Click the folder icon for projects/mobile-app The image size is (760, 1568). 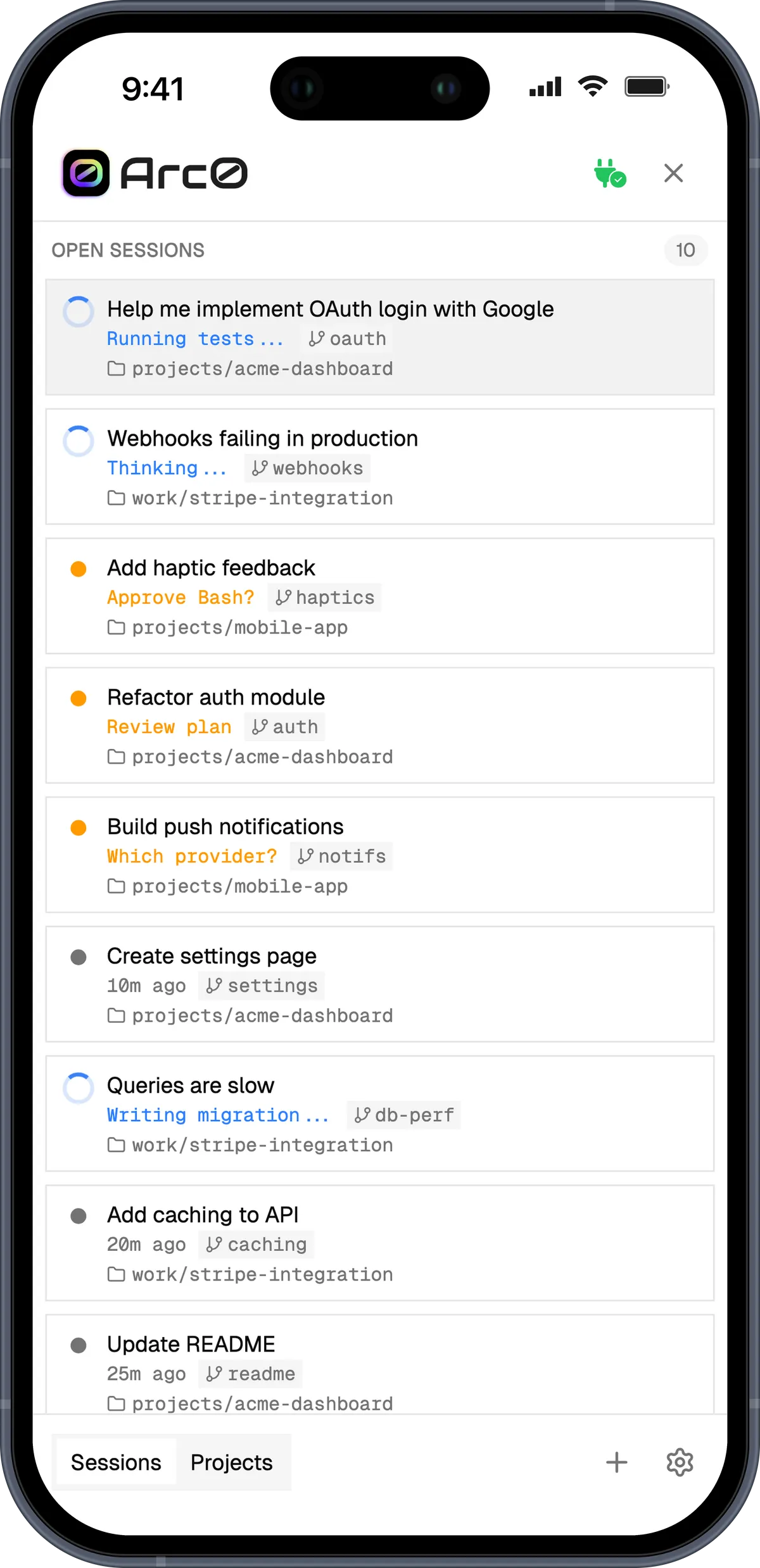click(116, 627)
